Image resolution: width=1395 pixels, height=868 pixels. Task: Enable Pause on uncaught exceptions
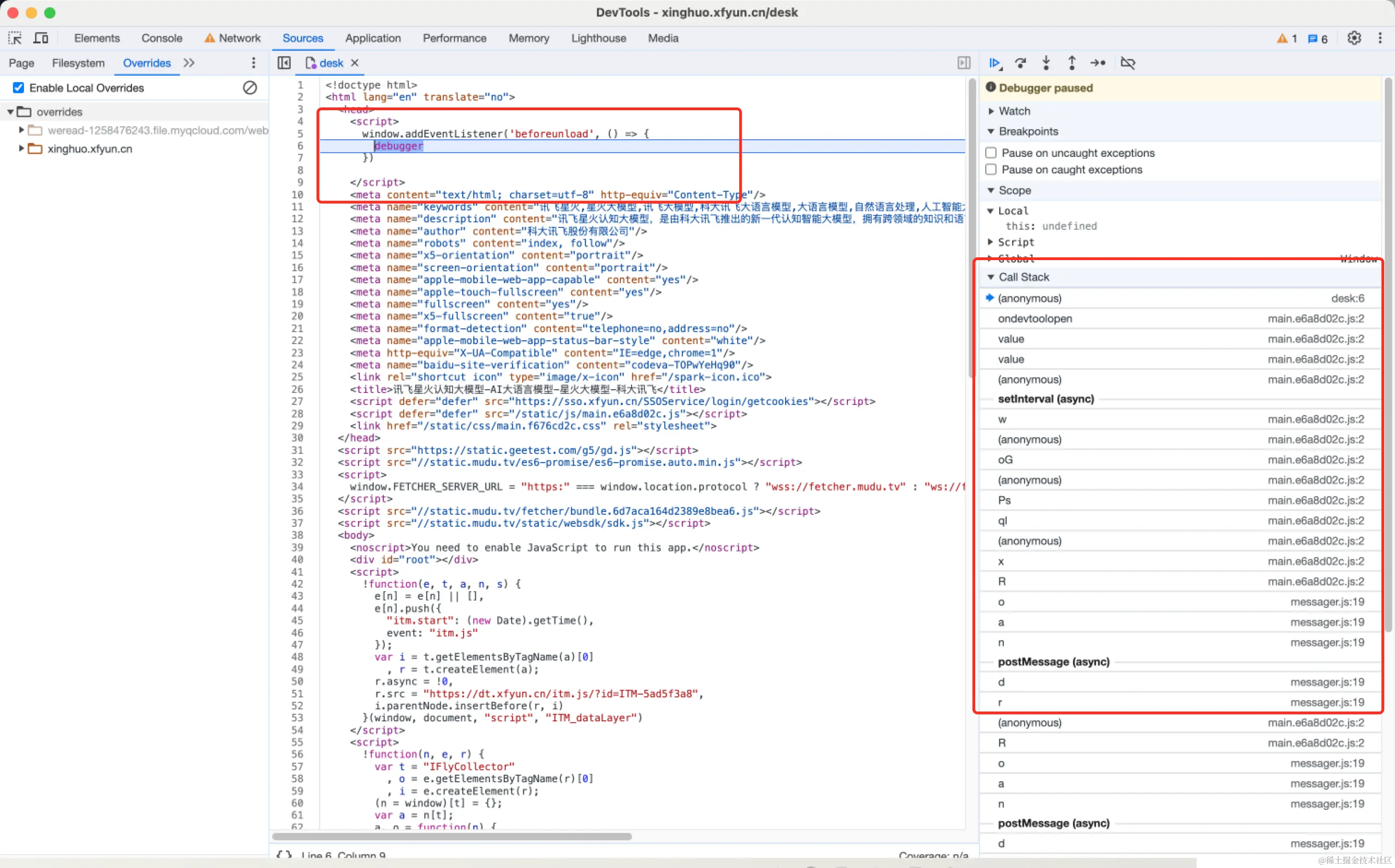click(x=991, y=153)
